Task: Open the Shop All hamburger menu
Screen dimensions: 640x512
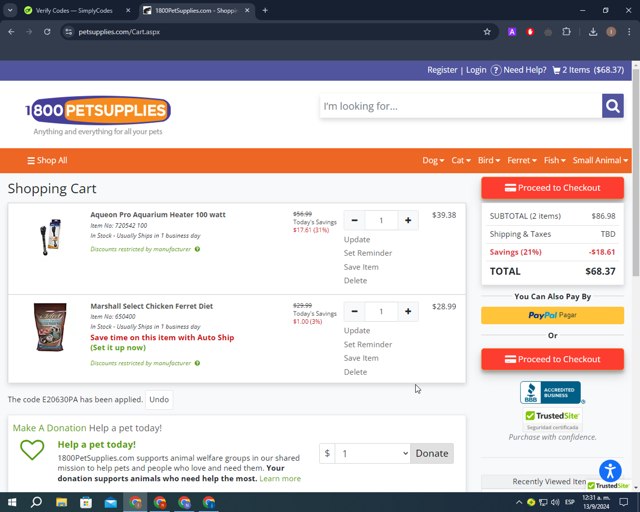Action: click(47, 160)
